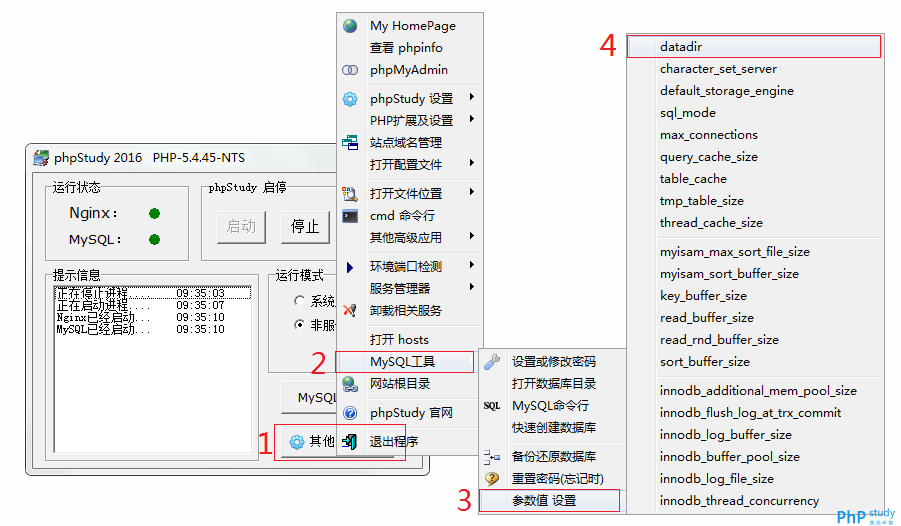
Task: Click the 退出程序 exit door icon
Action: [350, 442]
